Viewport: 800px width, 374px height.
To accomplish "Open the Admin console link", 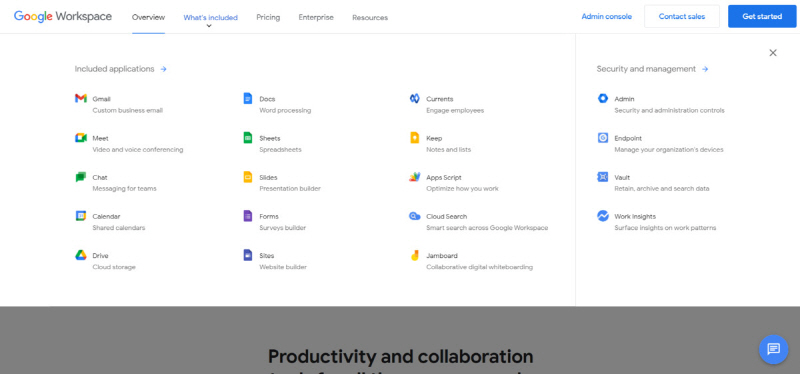I will (606, 16).
